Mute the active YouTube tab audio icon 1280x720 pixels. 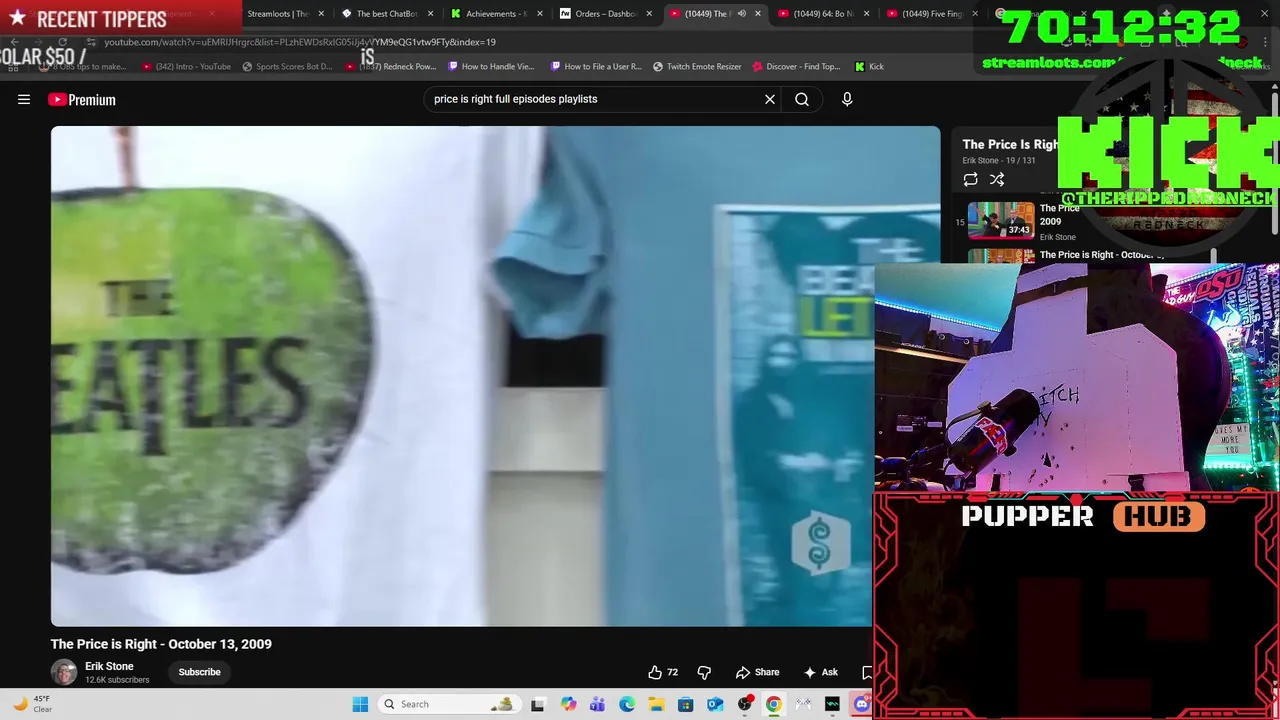[741, 14]
